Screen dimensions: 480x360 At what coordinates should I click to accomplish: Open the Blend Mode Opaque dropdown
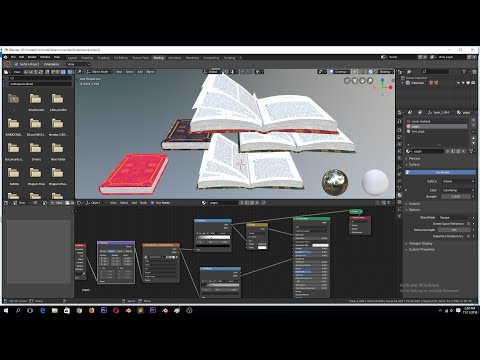pos(455,217)
